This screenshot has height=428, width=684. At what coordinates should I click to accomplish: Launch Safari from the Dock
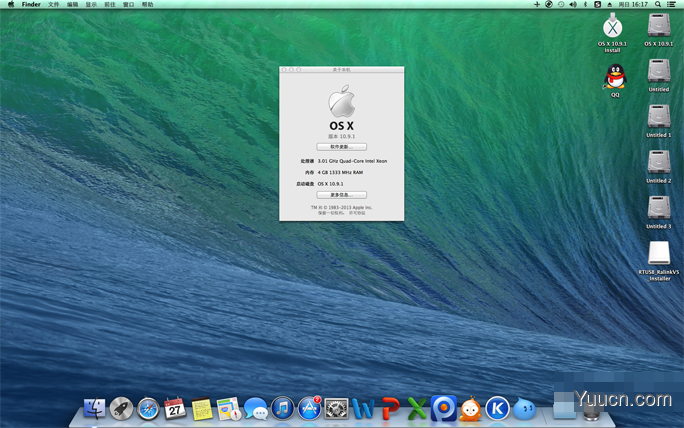click(x=148, y=409)
